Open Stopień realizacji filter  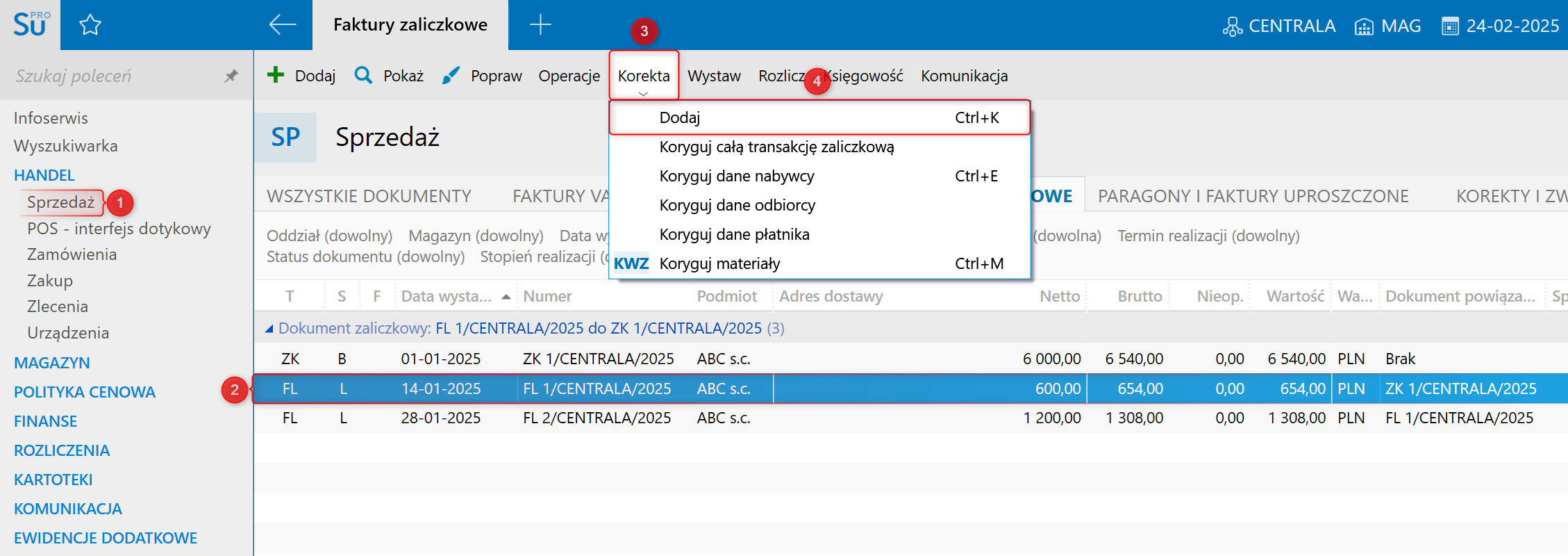tap(544, 256)
